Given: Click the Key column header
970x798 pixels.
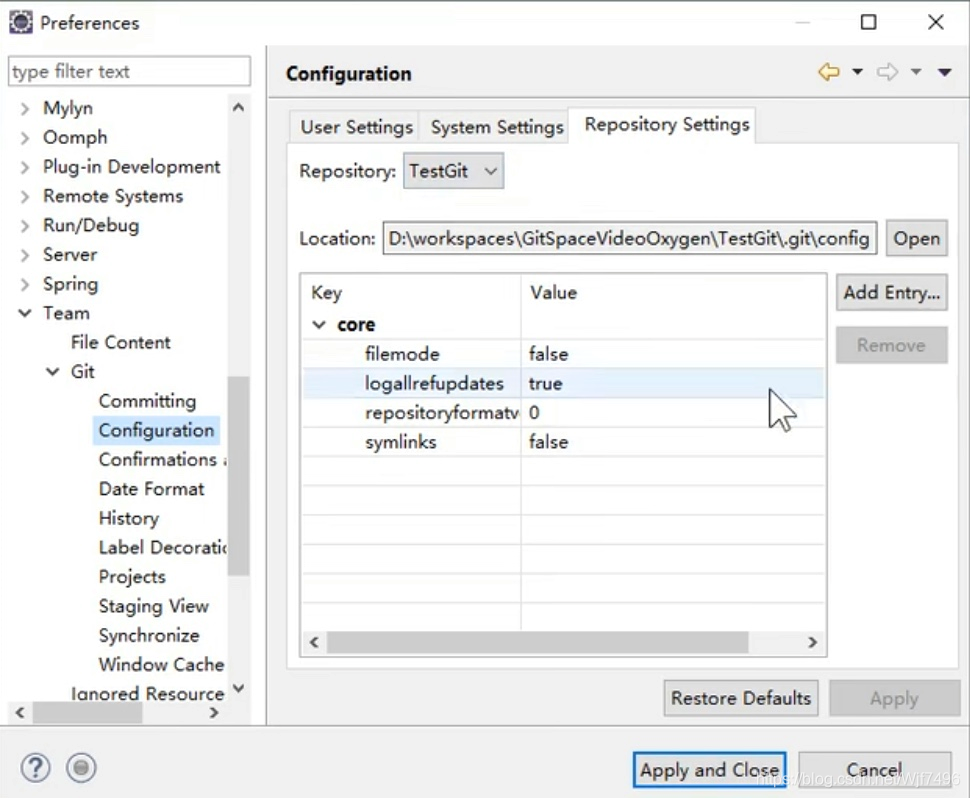Looking at the screenshot, I should pyautogui.click(x=411, y=292).
